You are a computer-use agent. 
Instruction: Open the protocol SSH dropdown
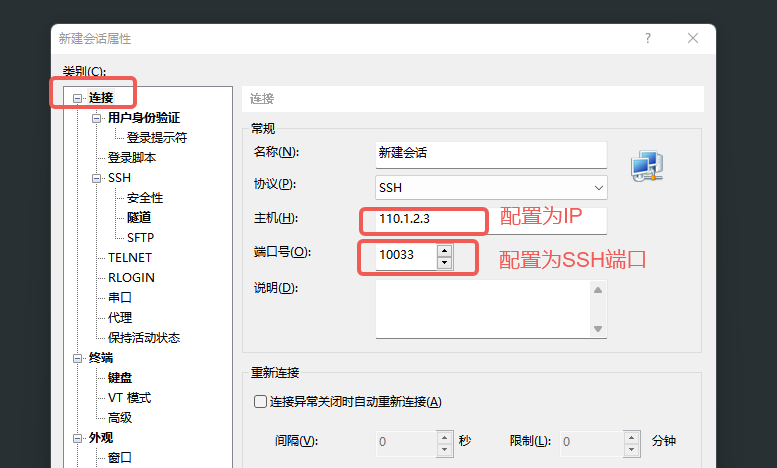(491, 188)
